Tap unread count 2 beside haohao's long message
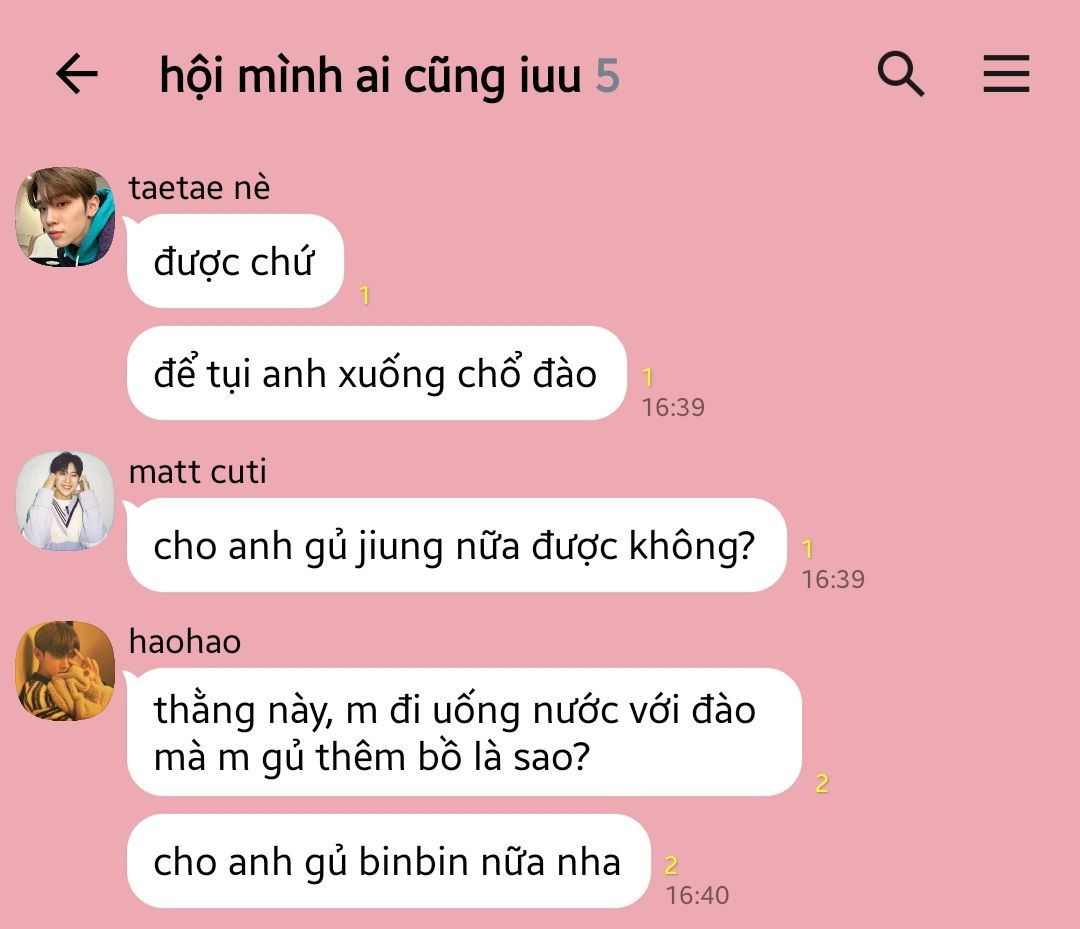The image size is (1080, 929). [x=822, y=783]
